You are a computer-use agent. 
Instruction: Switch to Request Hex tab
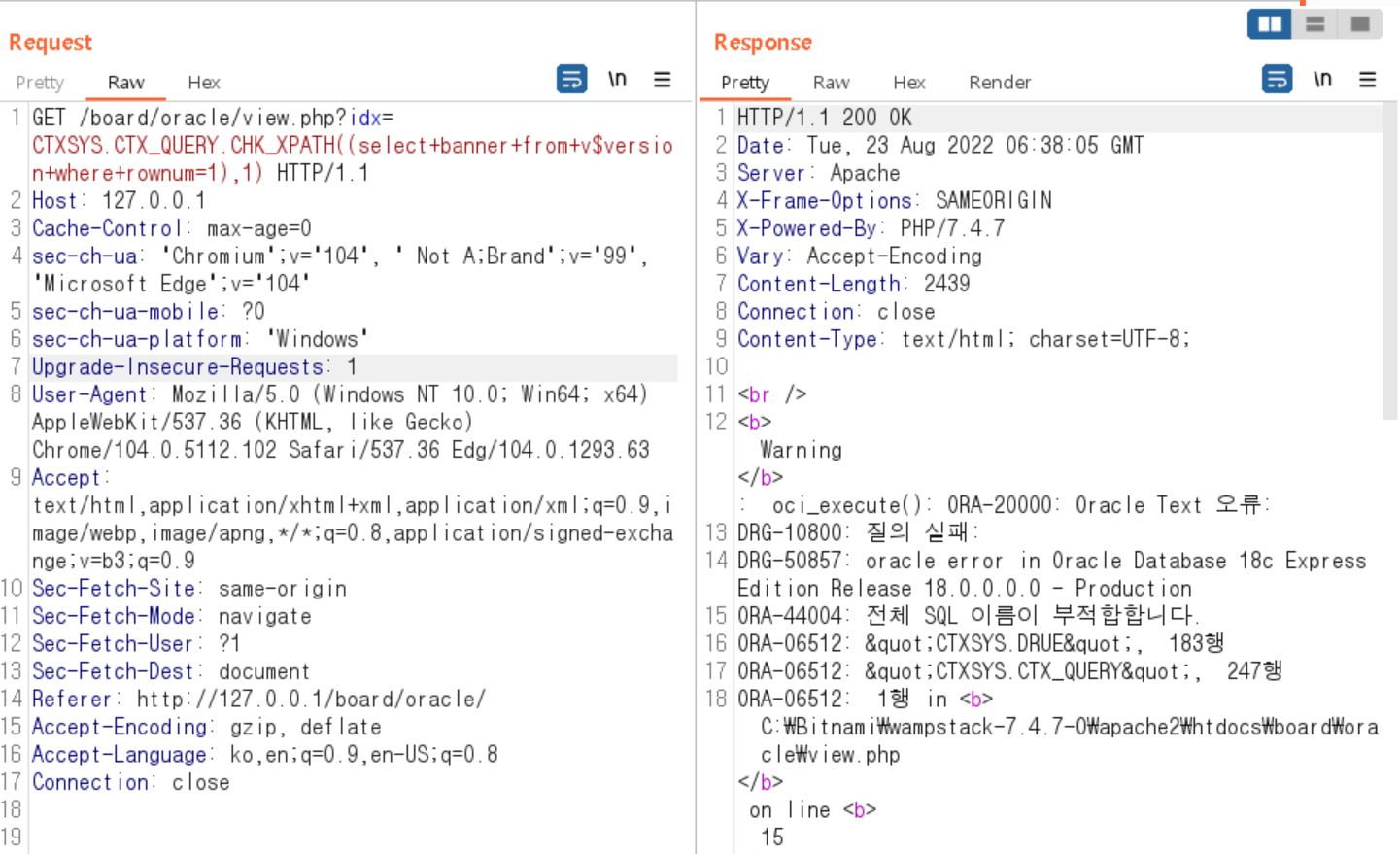(x=204, y=83)
